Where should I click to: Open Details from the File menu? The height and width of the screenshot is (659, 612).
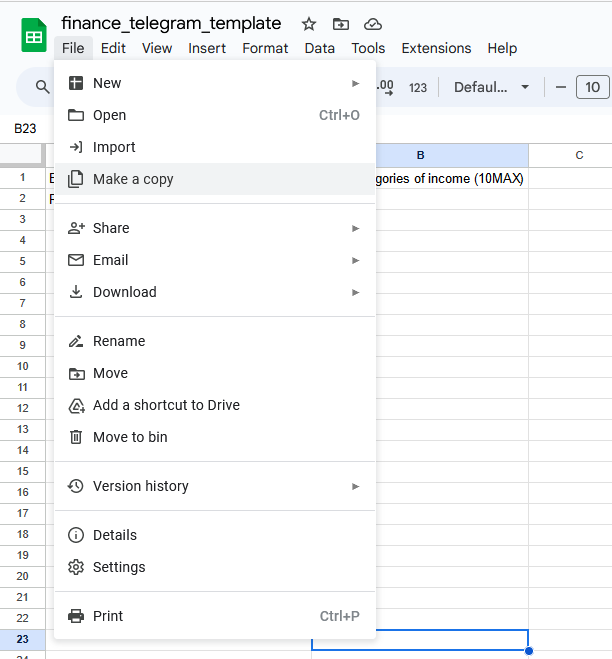tap(215, 535)
